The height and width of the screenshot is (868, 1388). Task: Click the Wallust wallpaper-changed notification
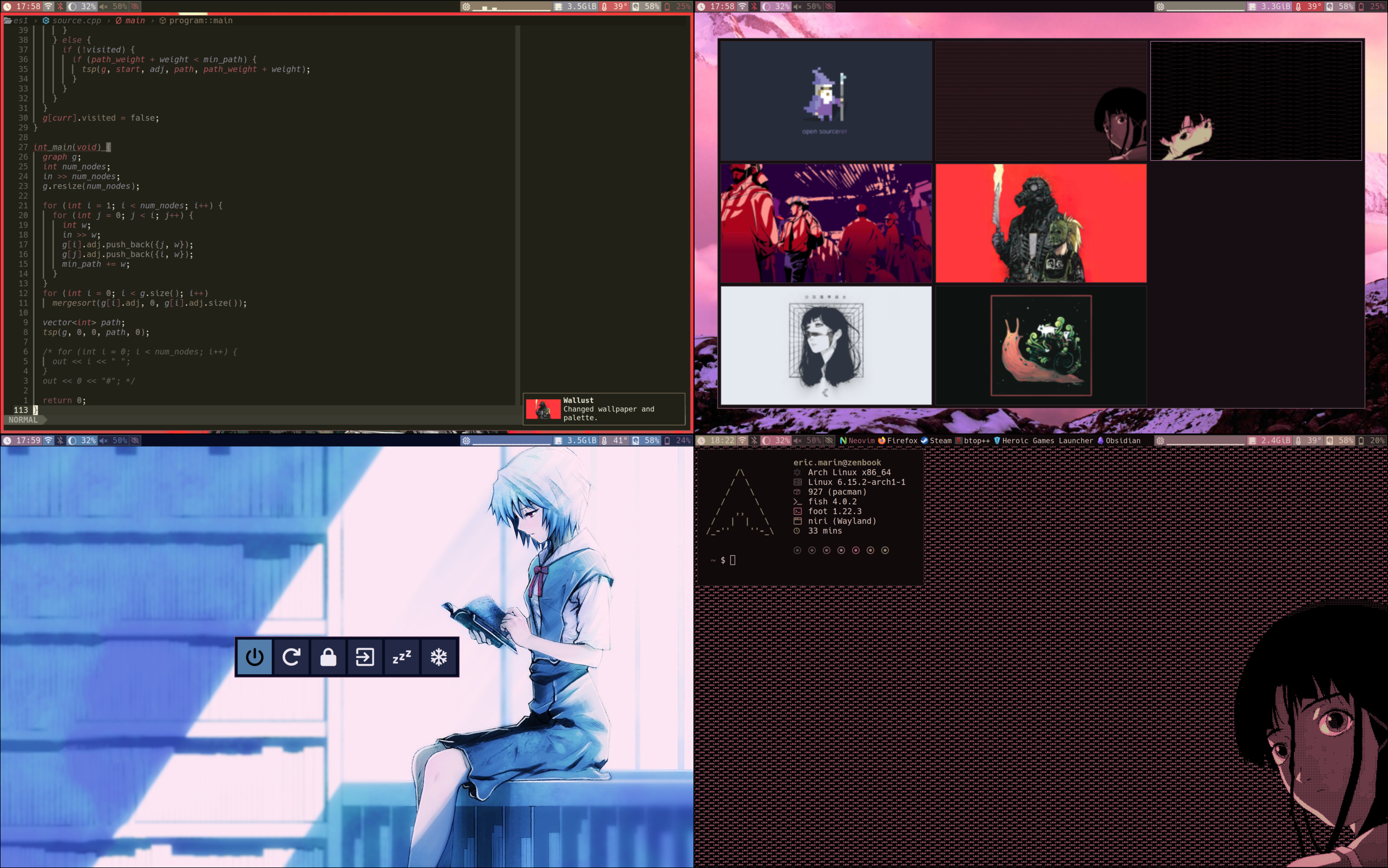[x=604, y=409]
